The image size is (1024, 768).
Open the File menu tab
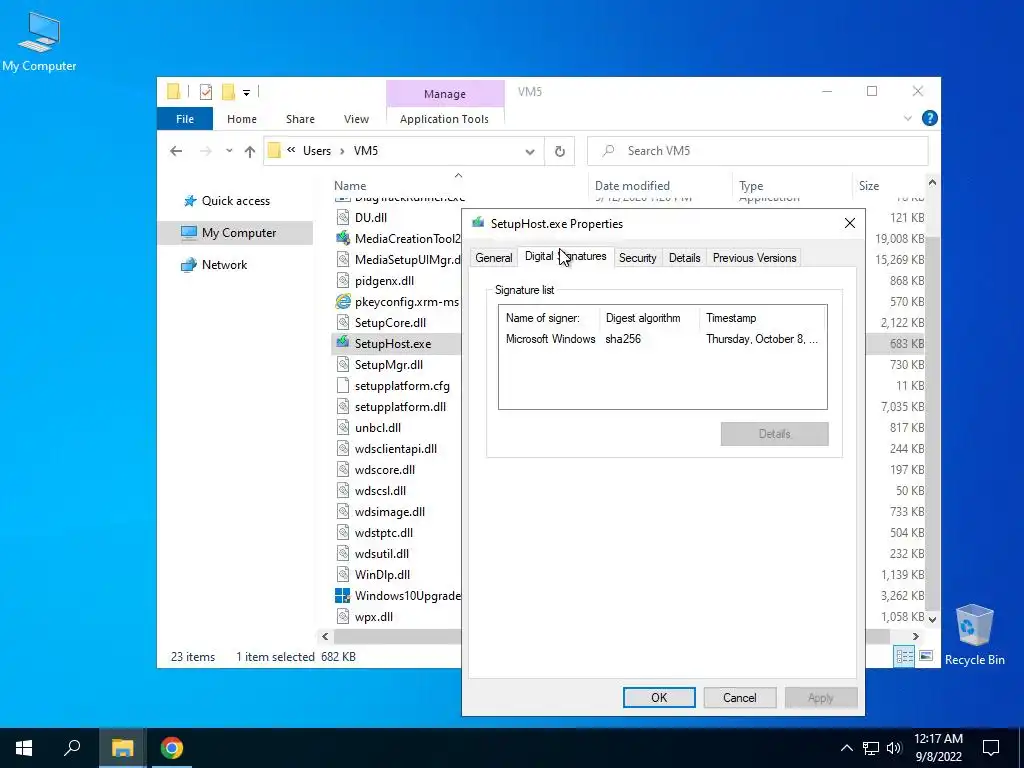(185, 119)
